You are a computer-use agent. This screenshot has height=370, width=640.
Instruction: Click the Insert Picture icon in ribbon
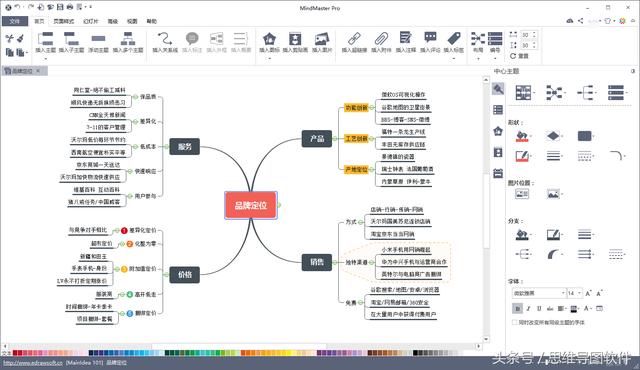coord(322,39)
